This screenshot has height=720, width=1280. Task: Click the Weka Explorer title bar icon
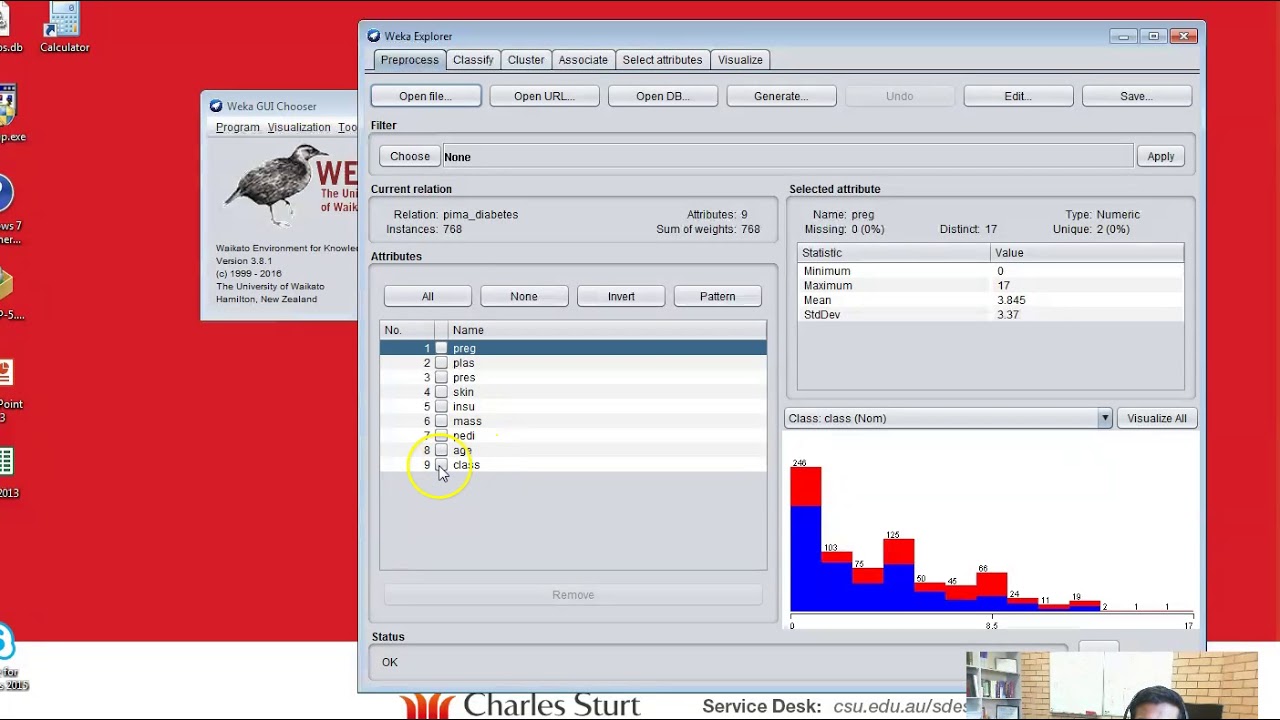[373, 36]
